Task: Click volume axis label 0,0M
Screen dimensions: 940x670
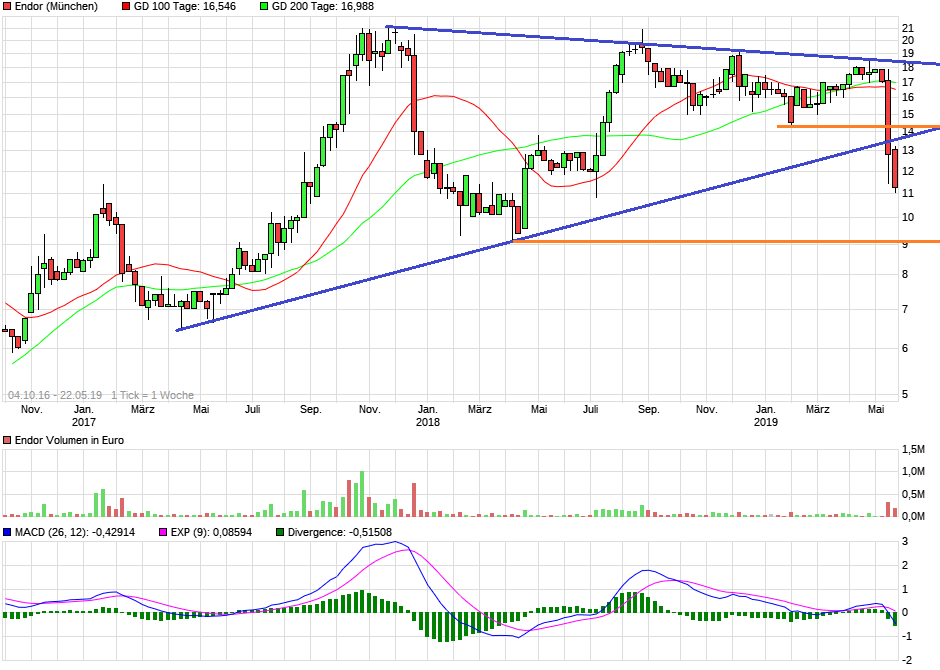Action: pos(914,516)
